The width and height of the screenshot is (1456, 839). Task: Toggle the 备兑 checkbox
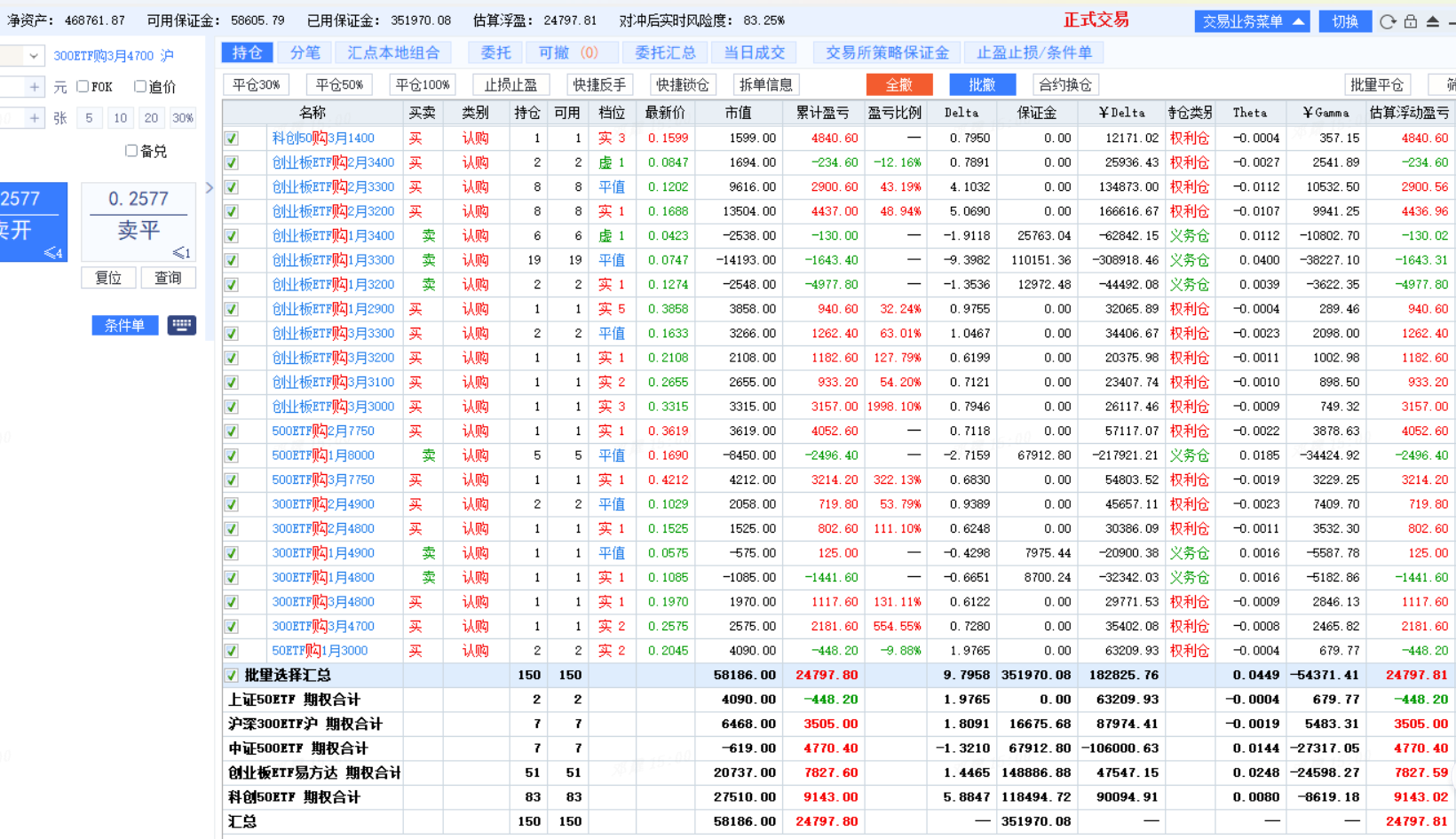(x=131, y=151)
